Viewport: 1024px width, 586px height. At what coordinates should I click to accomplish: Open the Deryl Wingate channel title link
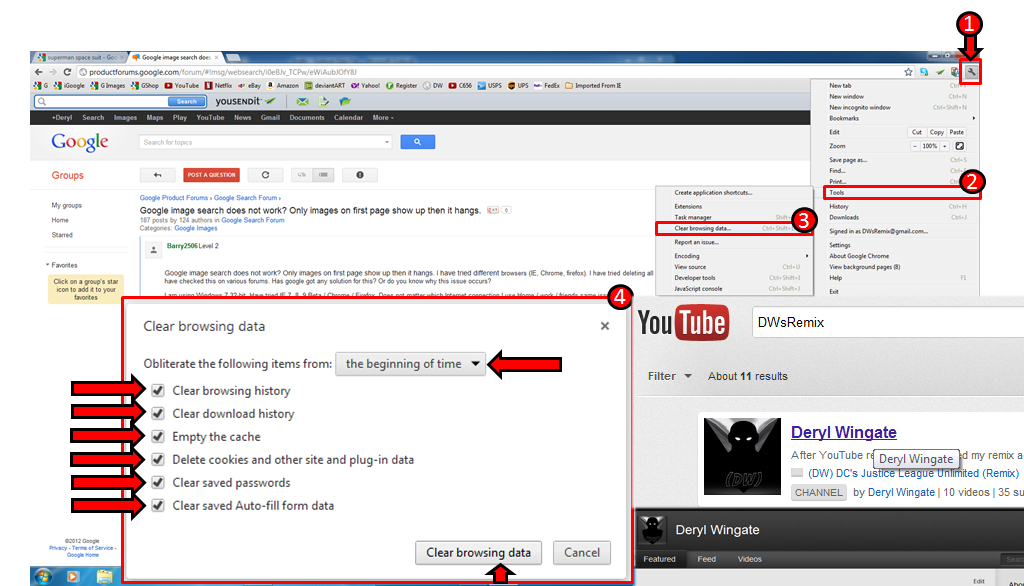coord(844,432)
